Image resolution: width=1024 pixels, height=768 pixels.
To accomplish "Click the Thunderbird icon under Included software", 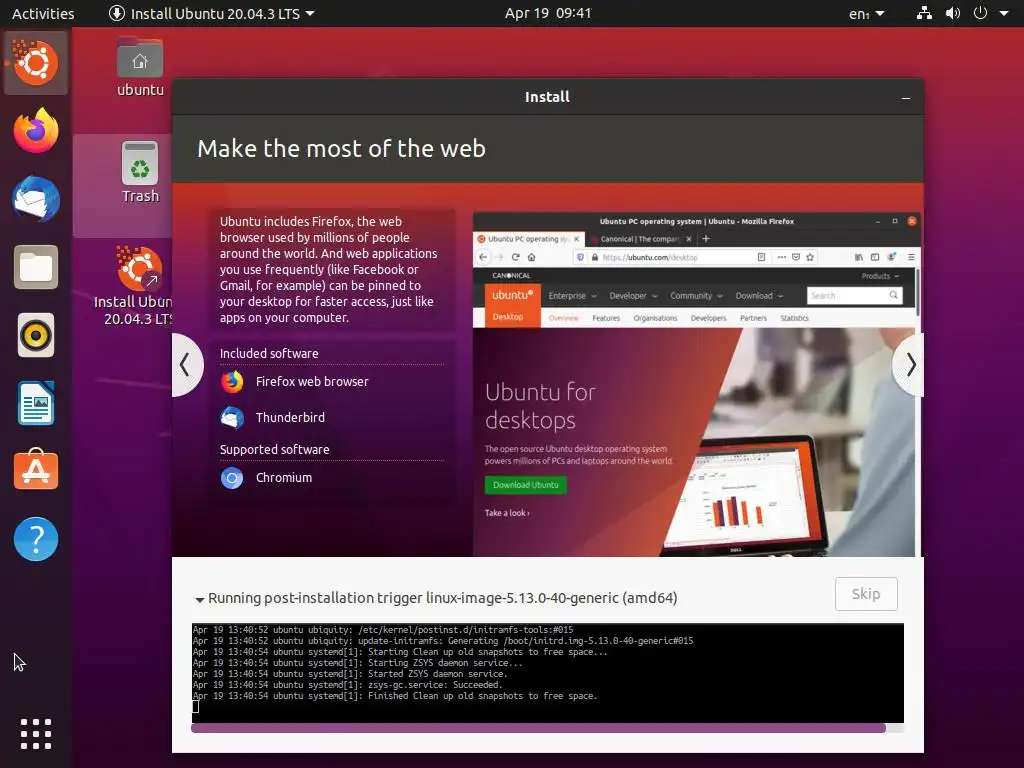I will click(232, 417).
